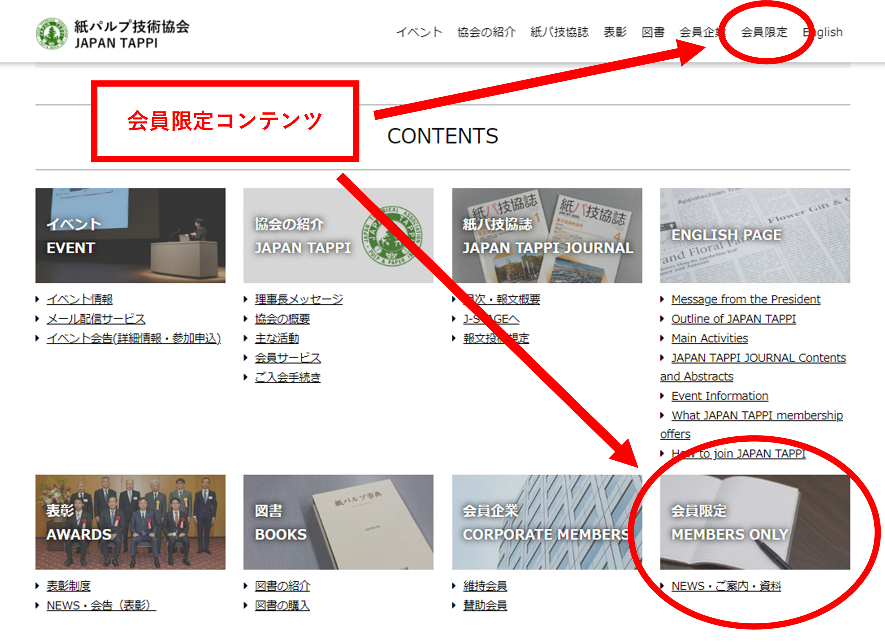Open the イベント navigation menu item
The width and height of the screenshot is (885, 642).
[419, 32]
